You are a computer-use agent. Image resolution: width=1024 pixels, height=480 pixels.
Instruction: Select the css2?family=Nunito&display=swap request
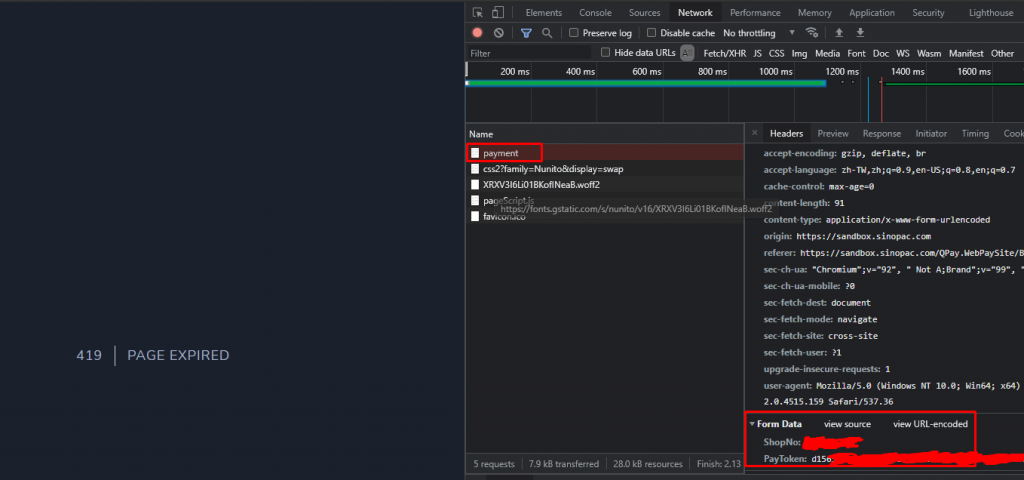pyautogui.click(x=605, y=168)
